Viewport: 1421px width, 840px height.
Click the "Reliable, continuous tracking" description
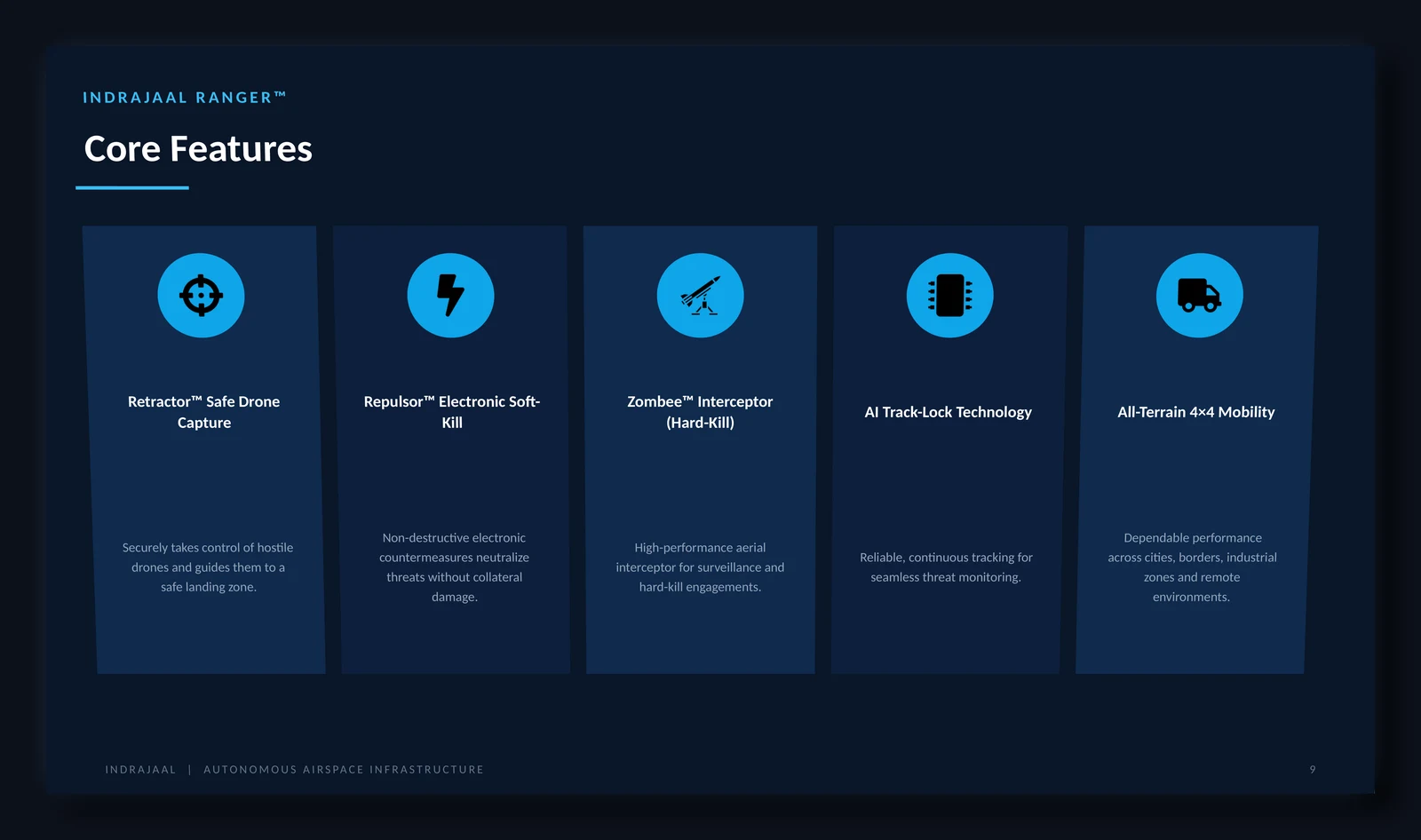click(946, 567)
